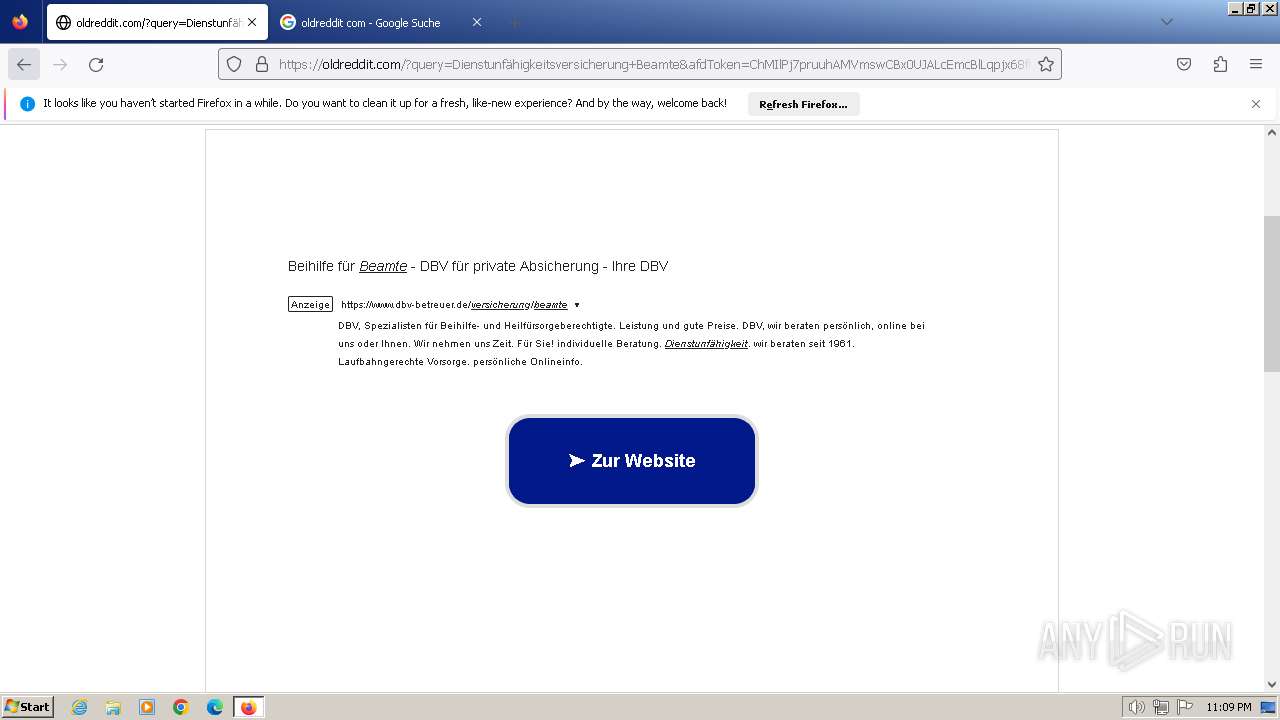Open the volume speaker tray icon

tap(1136, 707)
